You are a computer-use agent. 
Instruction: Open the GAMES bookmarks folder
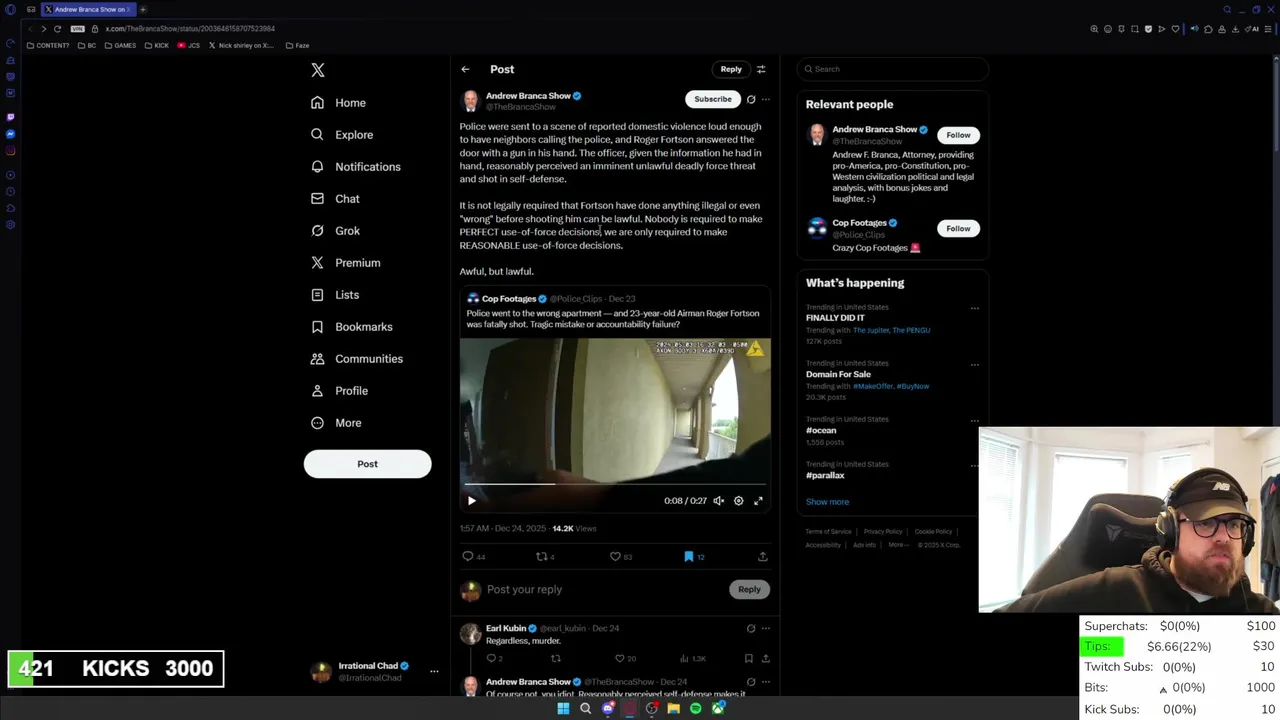(120, 45)
